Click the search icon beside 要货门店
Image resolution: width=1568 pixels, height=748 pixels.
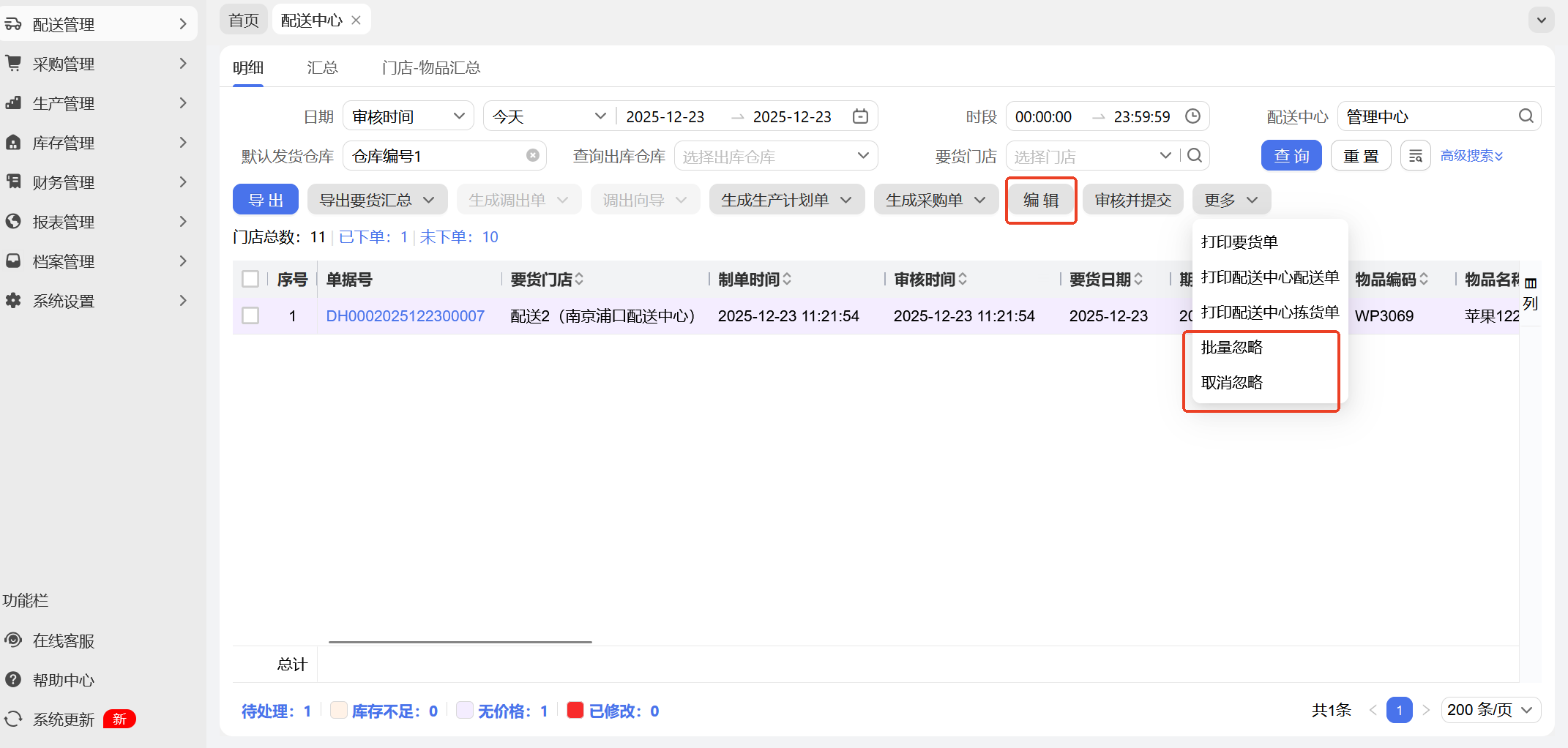click(x=1195, y=156)
